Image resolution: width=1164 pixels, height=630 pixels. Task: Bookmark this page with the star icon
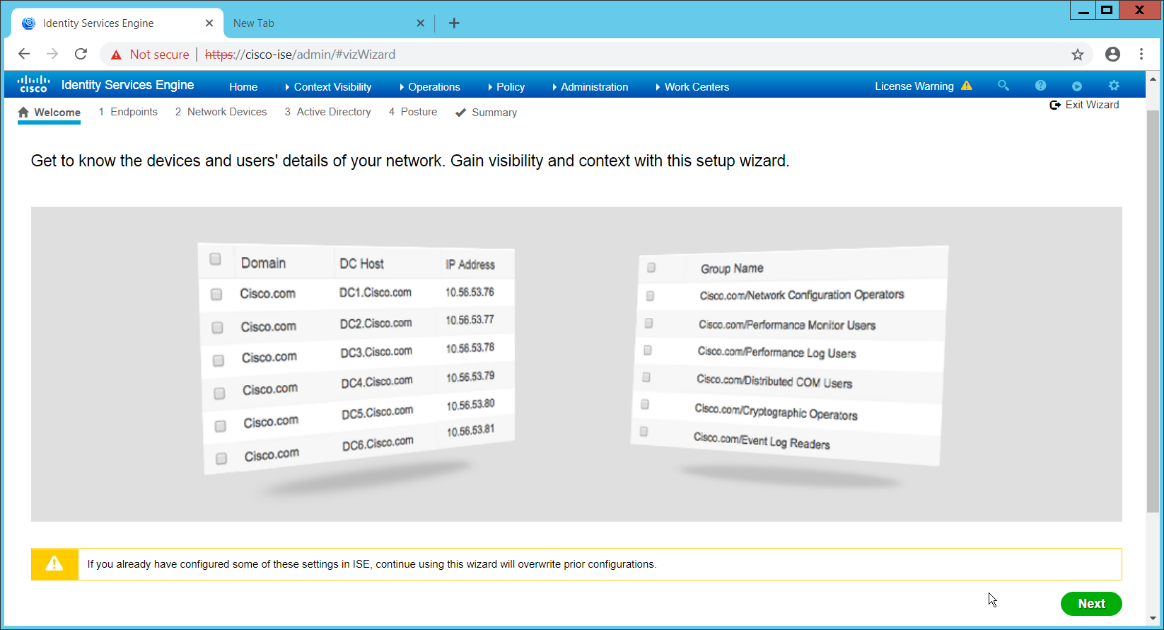pos(1077,54)
